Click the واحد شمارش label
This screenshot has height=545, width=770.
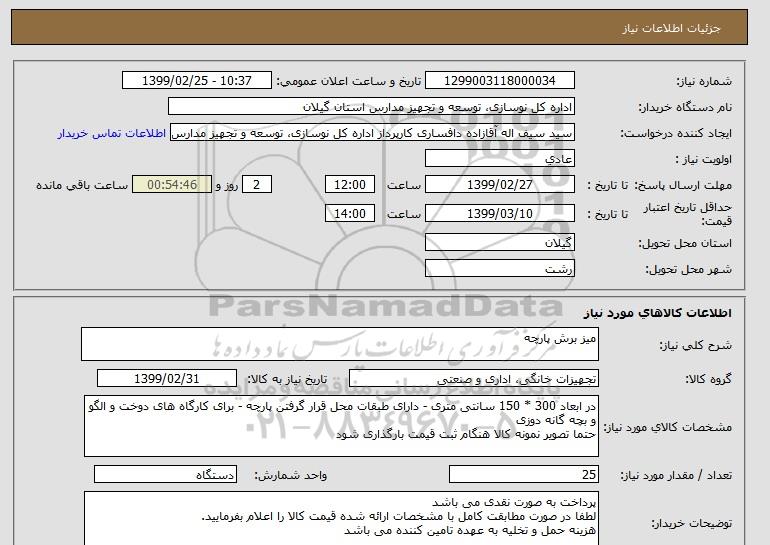tap(290, 475)
